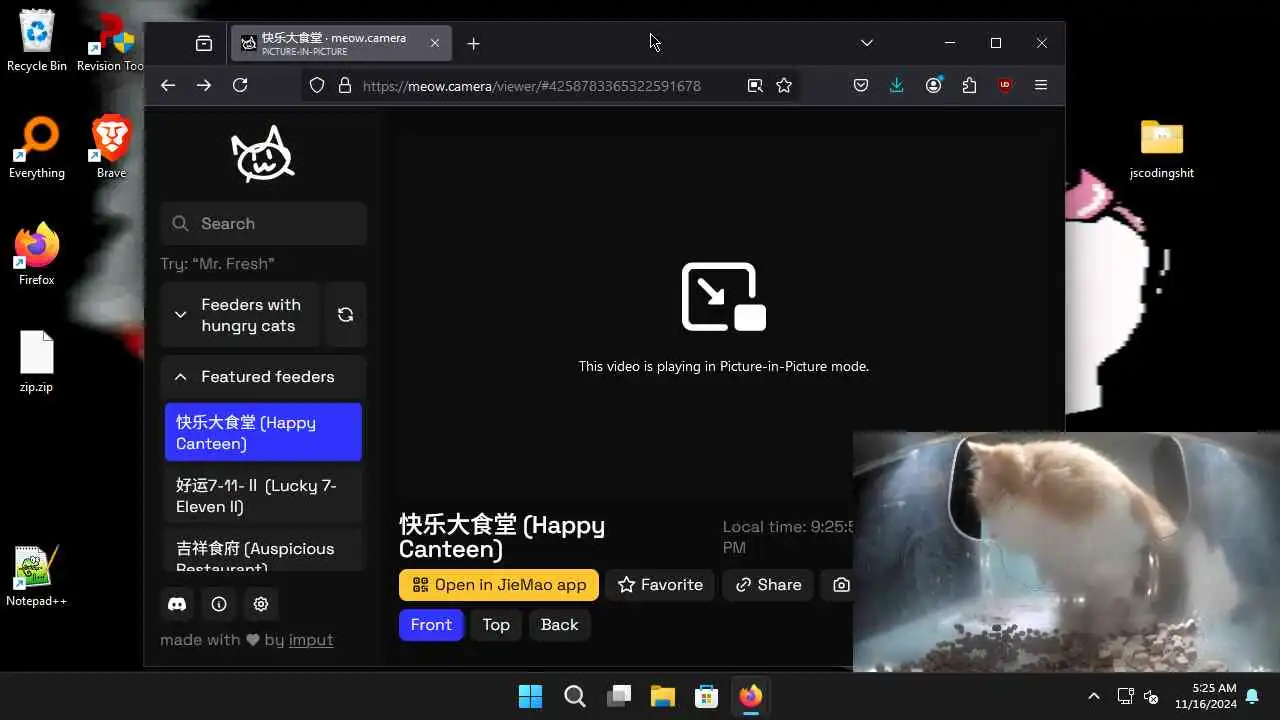This screenshot has width=1280, height=720.
Task: Click the feeder Search box
Action: pos(263,224)
